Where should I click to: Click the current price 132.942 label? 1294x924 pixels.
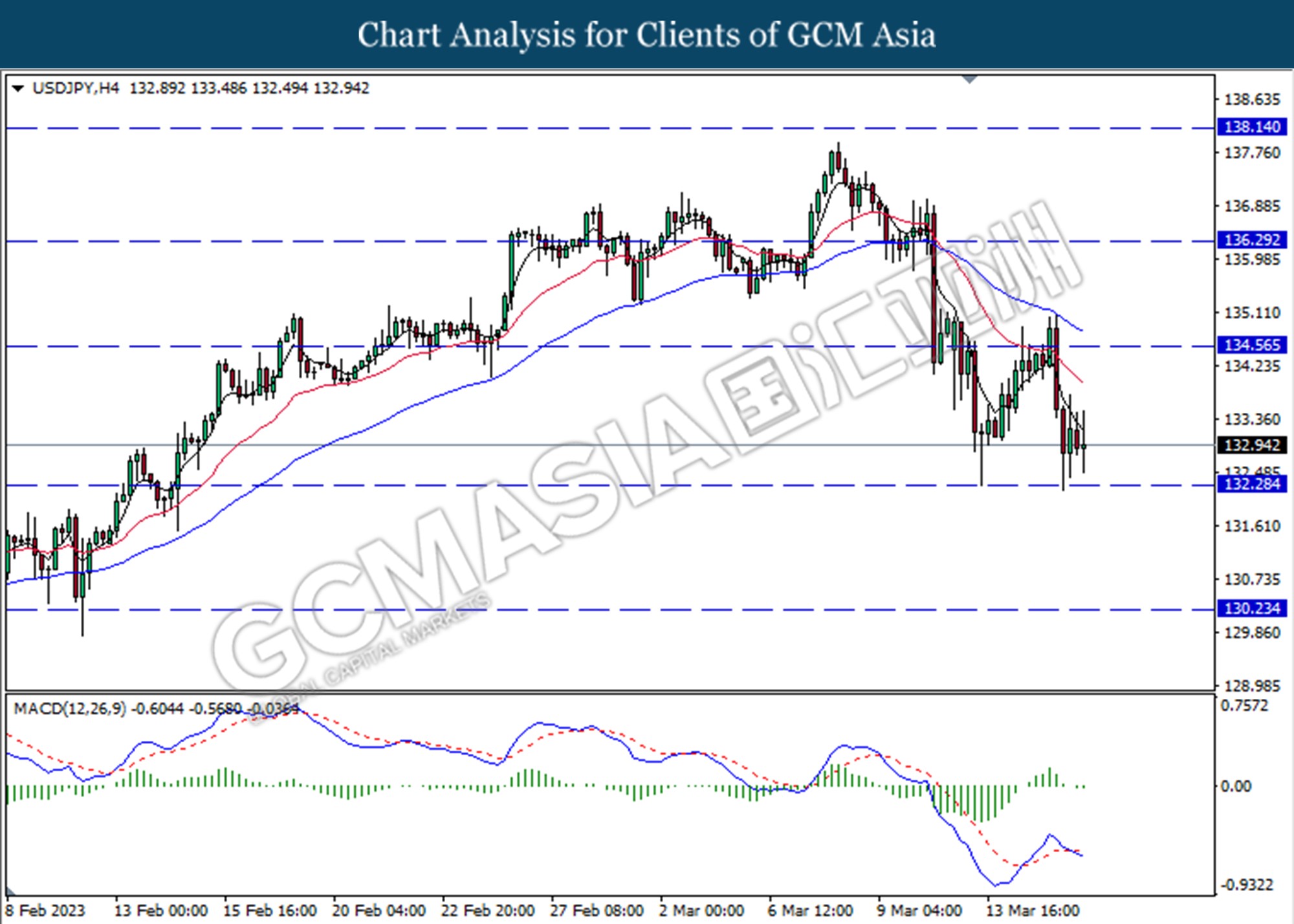coord(1252,445)
